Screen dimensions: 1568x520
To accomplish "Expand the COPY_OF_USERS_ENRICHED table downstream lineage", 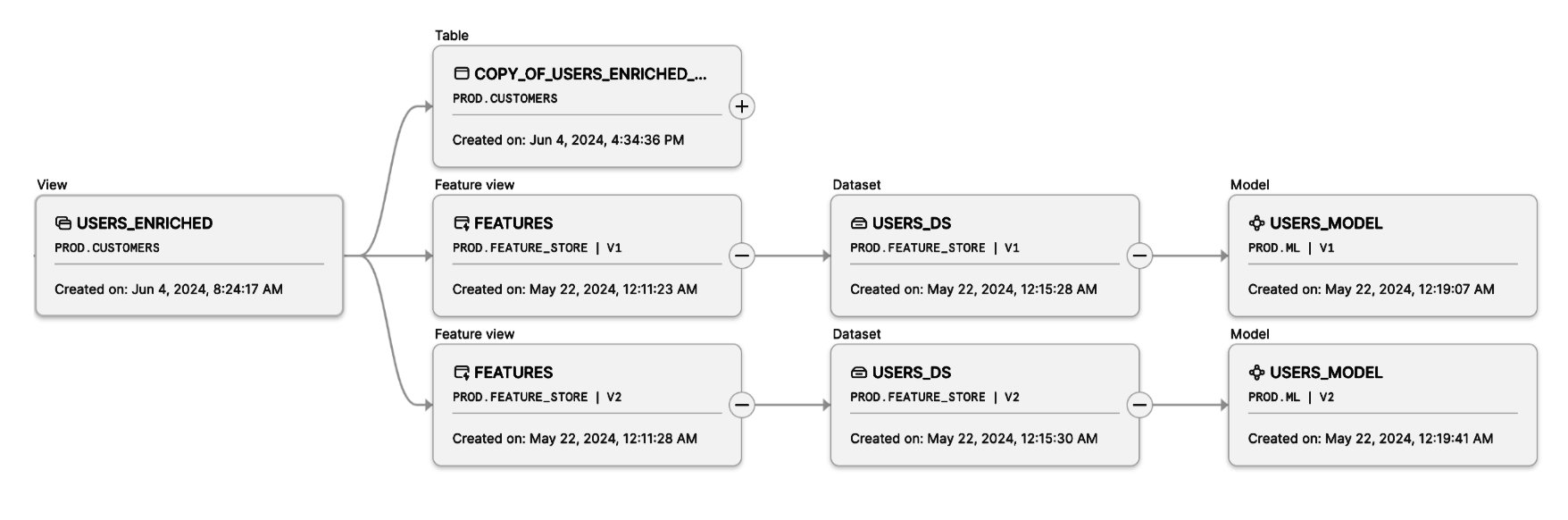I will (741, 107).
